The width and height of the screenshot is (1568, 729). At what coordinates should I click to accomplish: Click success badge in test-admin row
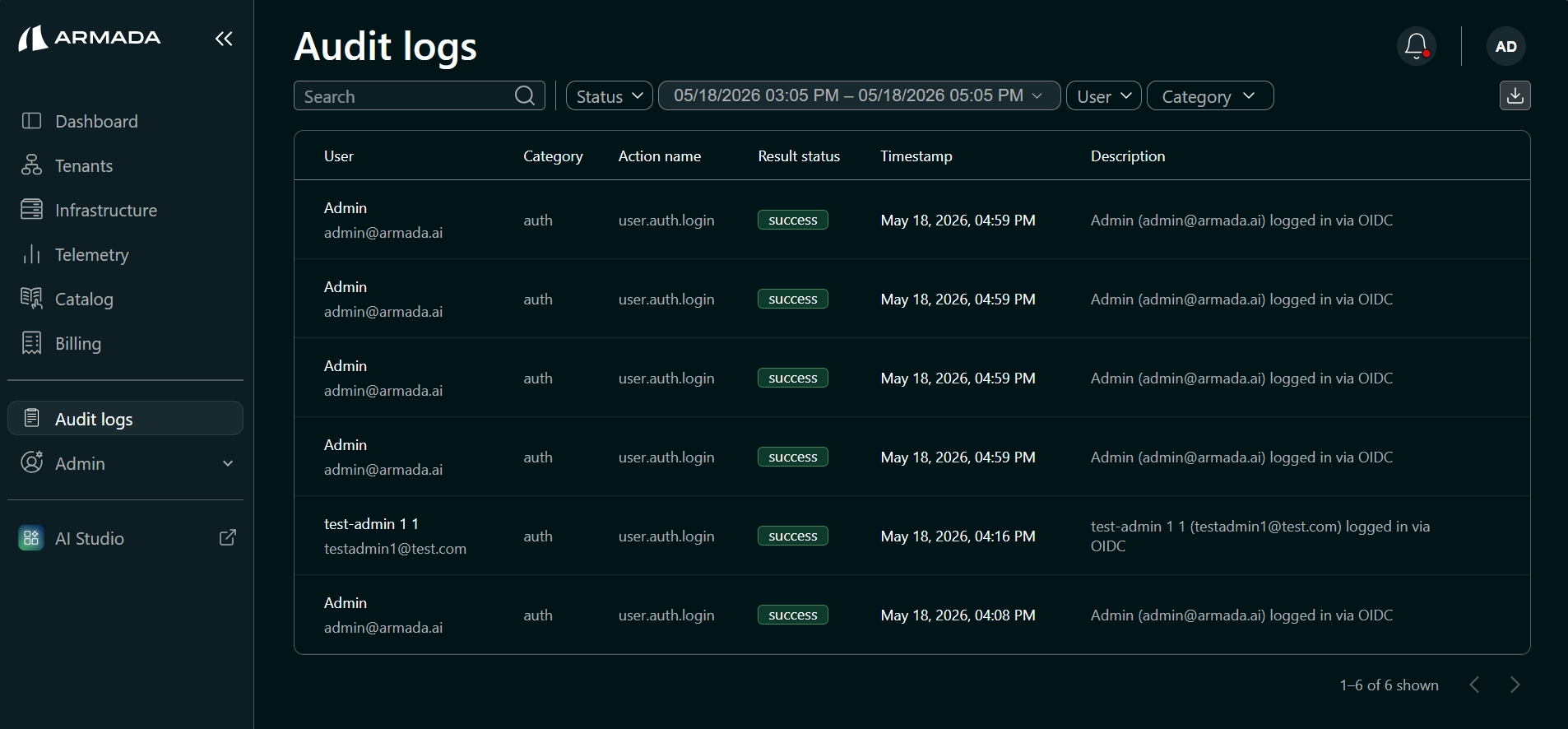pos(793,536)
